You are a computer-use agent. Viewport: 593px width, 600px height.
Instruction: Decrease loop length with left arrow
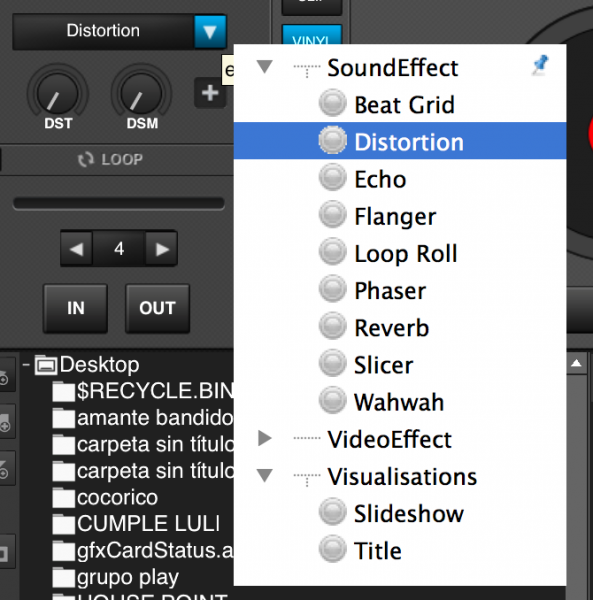coord(77,249)
